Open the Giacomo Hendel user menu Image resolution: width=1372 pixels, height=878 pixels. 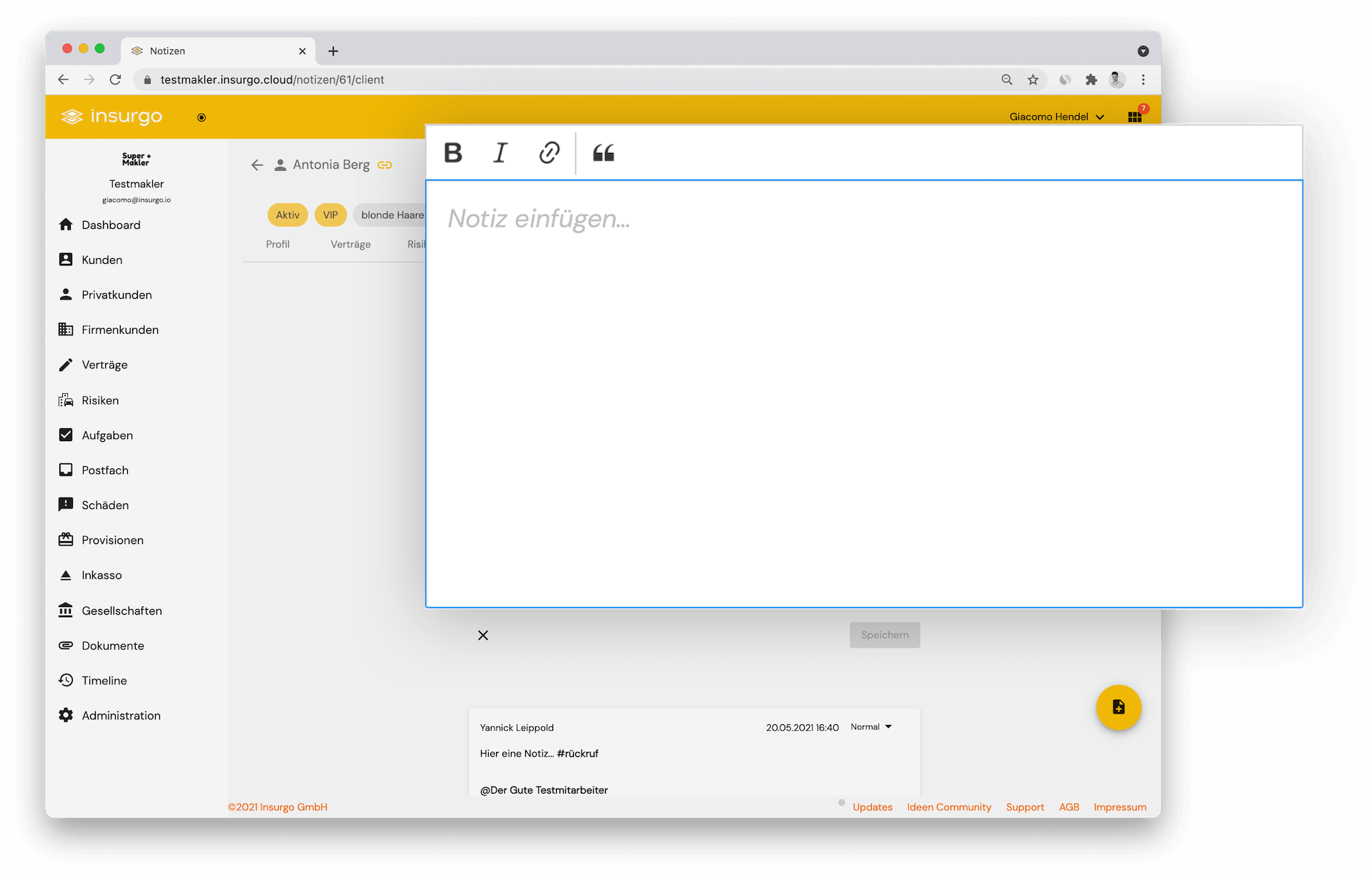1056,117
